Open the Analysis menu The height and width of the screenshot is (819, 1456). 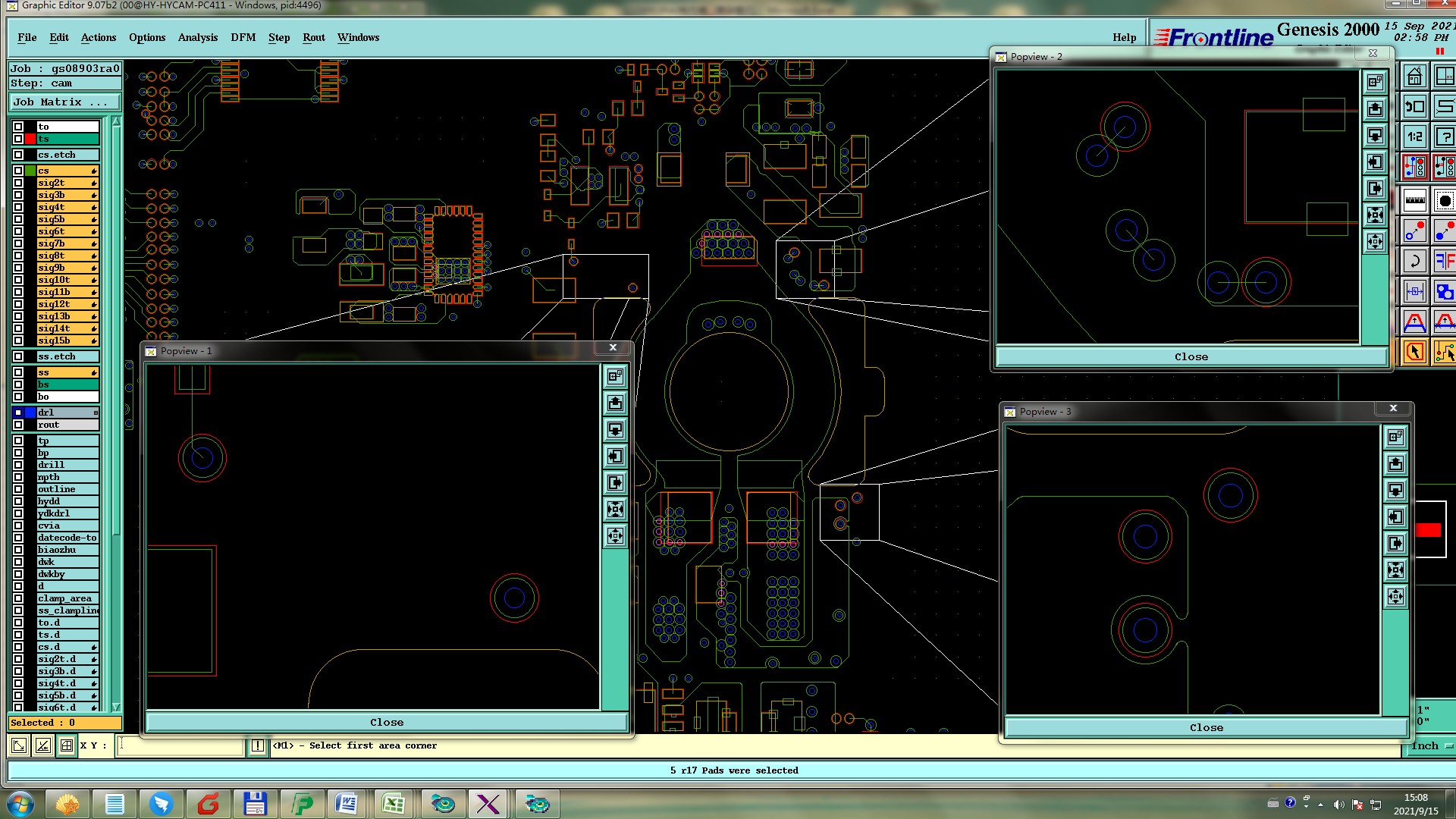197,37
